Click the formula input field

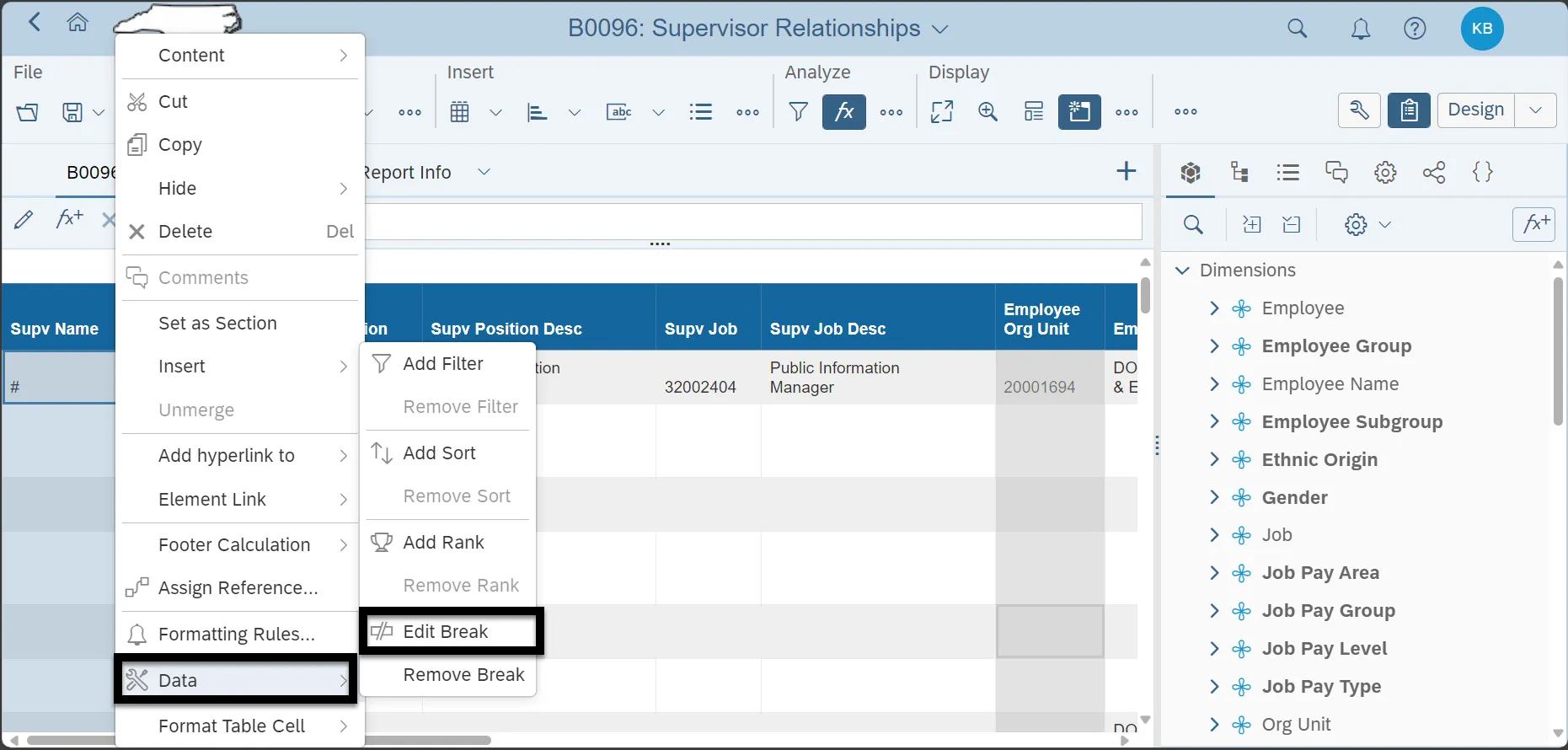[752, 222]
